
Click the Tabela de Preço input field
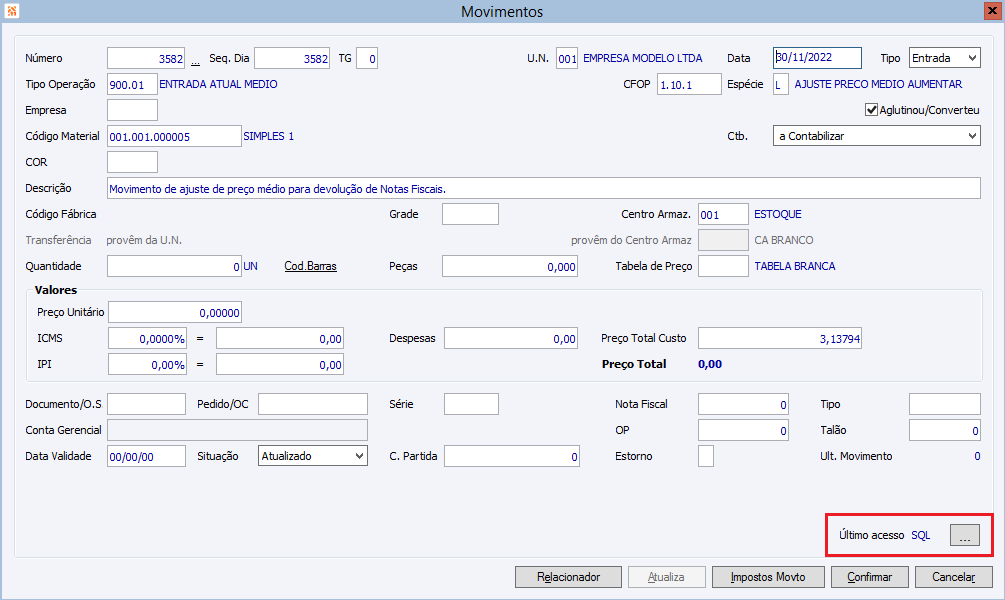723,266
